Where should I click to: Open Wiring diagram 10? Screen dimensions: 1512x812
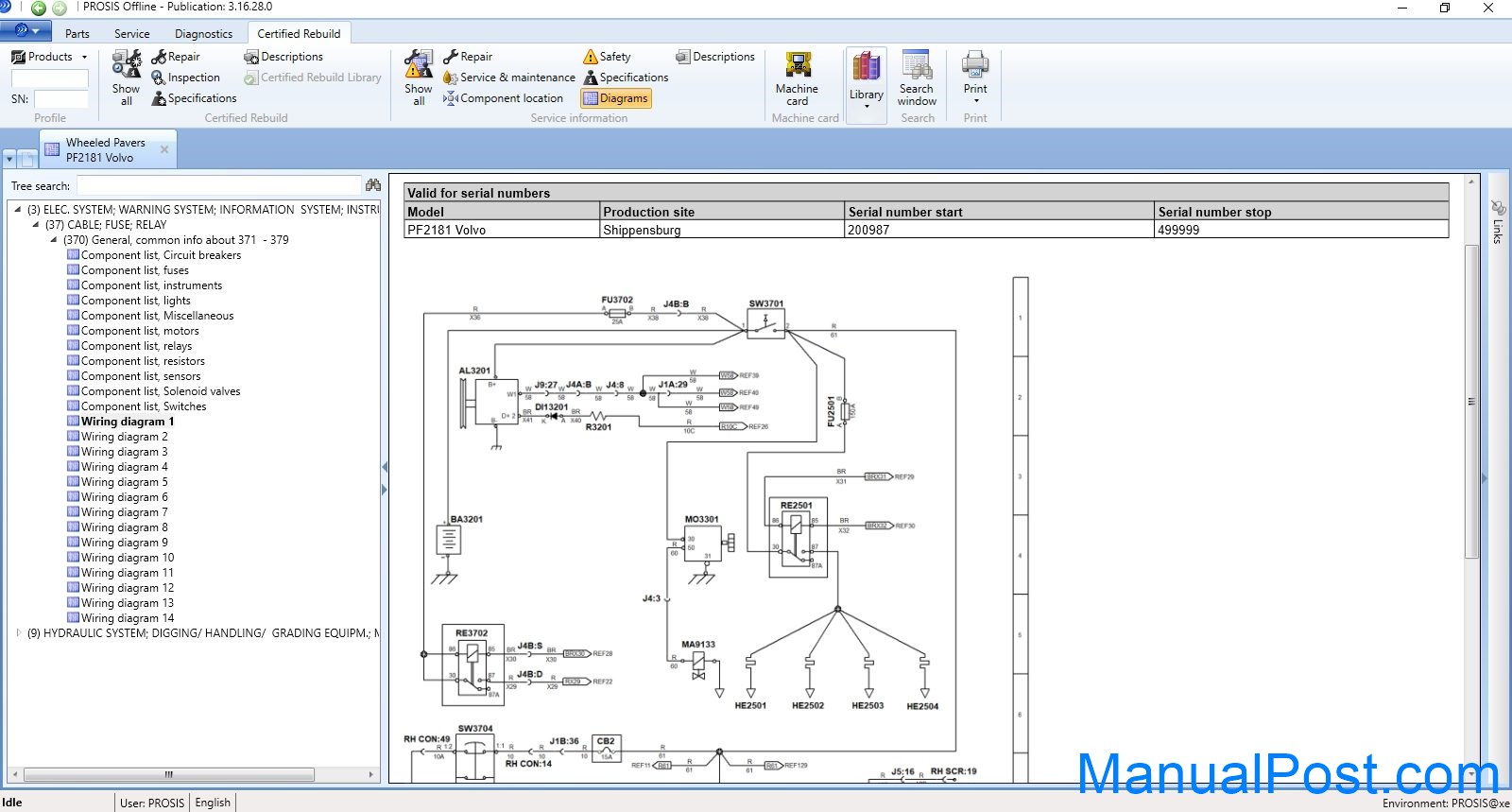(x=128, y=558)
